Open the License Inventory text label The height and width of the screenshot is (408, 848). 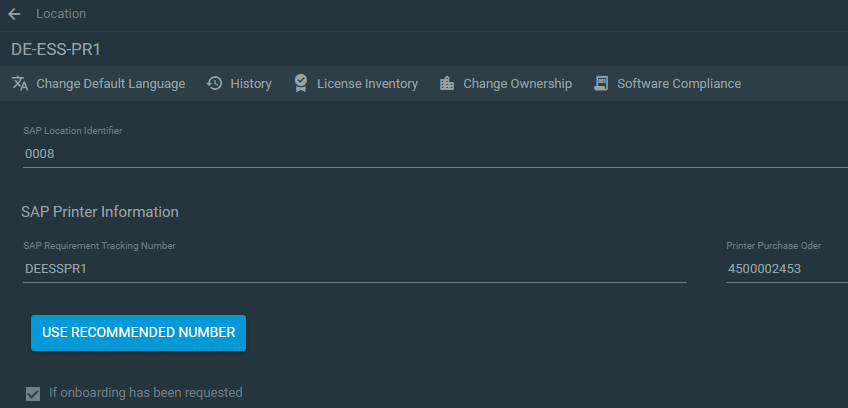[367, 84]
